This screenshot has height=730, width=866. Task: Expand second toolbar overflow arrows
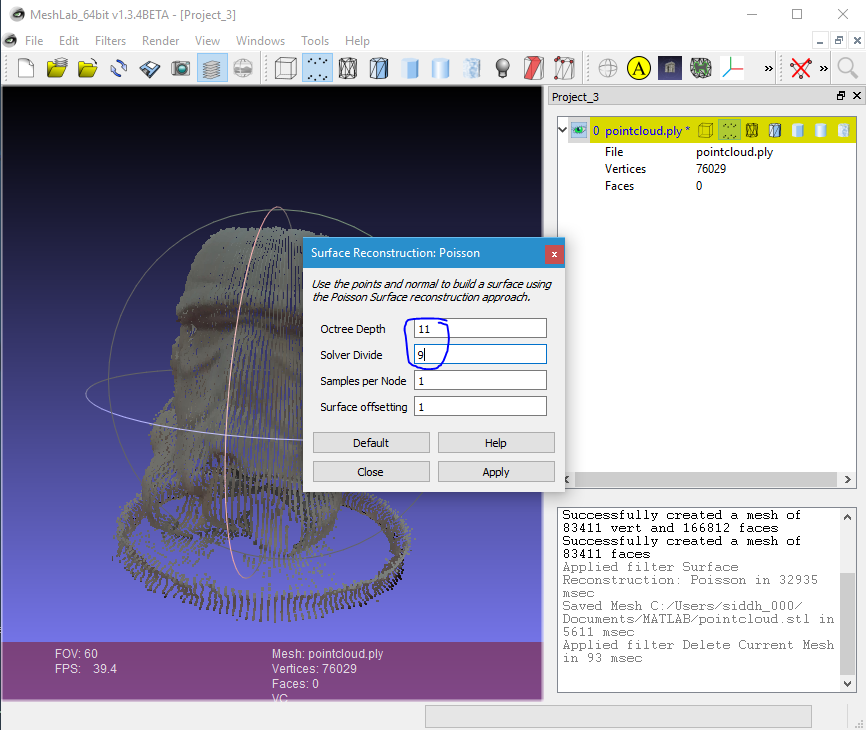point(823,68)
